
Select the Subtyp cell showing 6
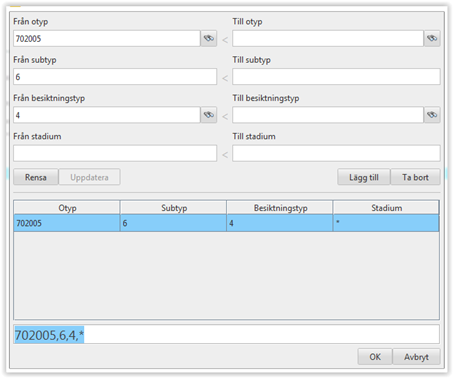173,223
